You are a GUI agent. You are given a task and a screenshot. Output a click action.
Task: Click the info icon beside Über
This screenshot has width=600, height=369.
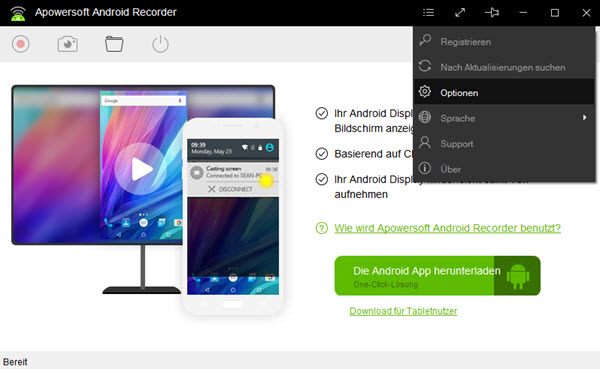(425, 168)
